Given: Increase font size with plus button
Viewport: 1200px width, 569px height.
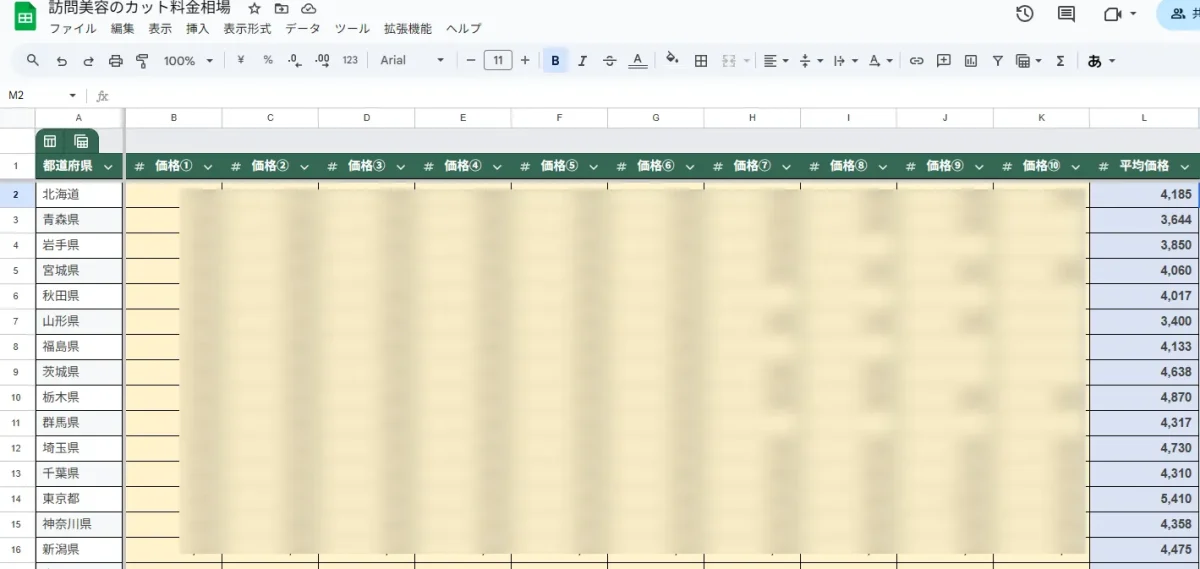Looking at the screenshot, I should click(x=525, y=60).
